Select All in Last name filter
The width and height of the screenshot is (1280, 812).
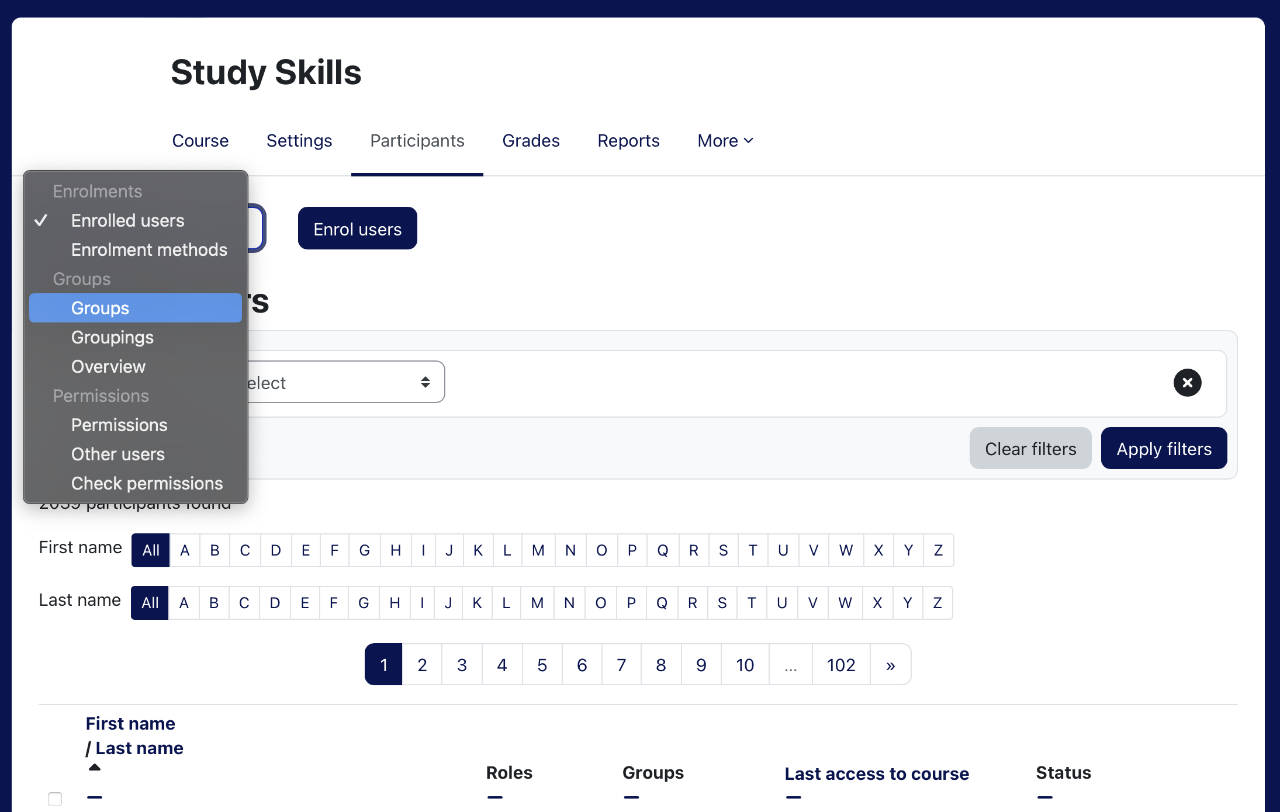coord(150,603)
